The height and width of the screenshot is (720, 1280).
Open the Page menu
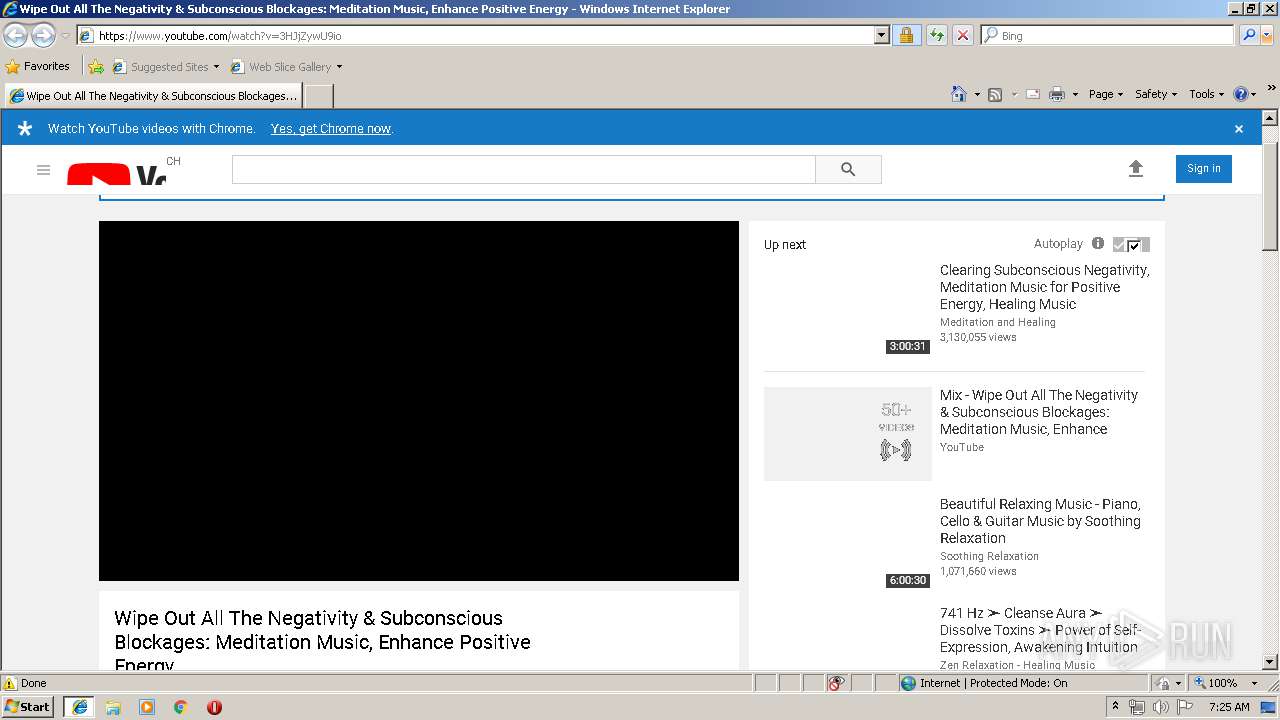(1105, 94)
